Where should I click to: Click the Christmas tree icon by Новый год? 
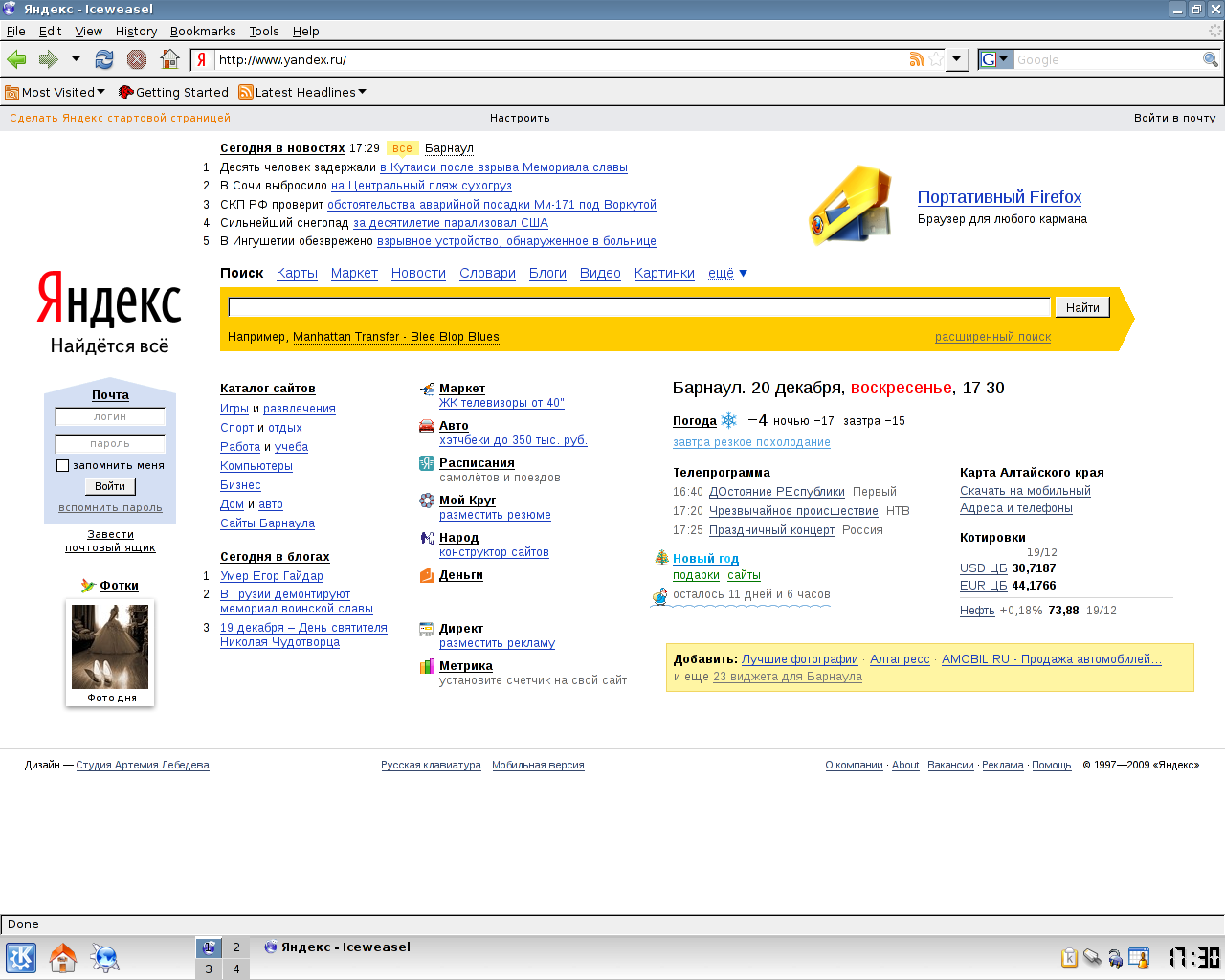coord(661,557)
